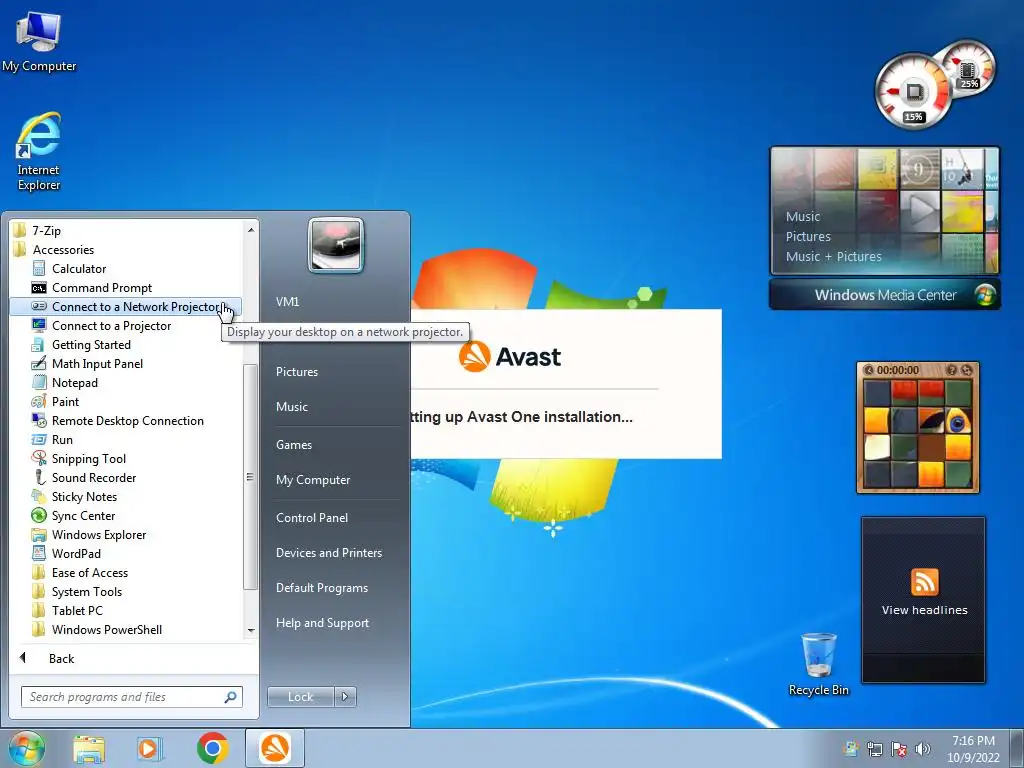Click the CPU meter gadget
The height and width of the screenshot is (768, 1024).
[x=914, y=91]
